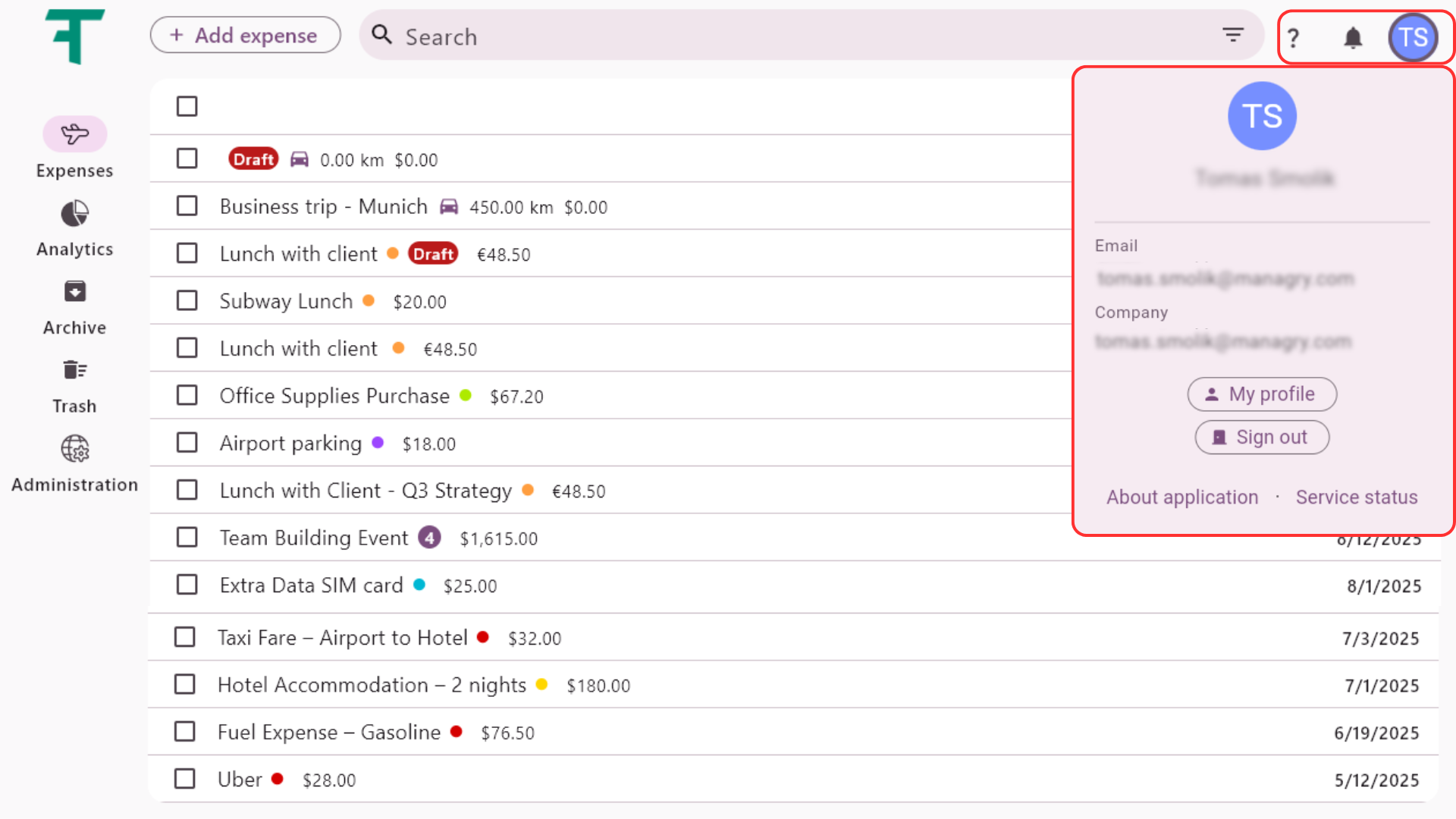Viewport: 1456px width, 819px height.
Task: Open notifications bell icon
Action: pos(1353,37)
